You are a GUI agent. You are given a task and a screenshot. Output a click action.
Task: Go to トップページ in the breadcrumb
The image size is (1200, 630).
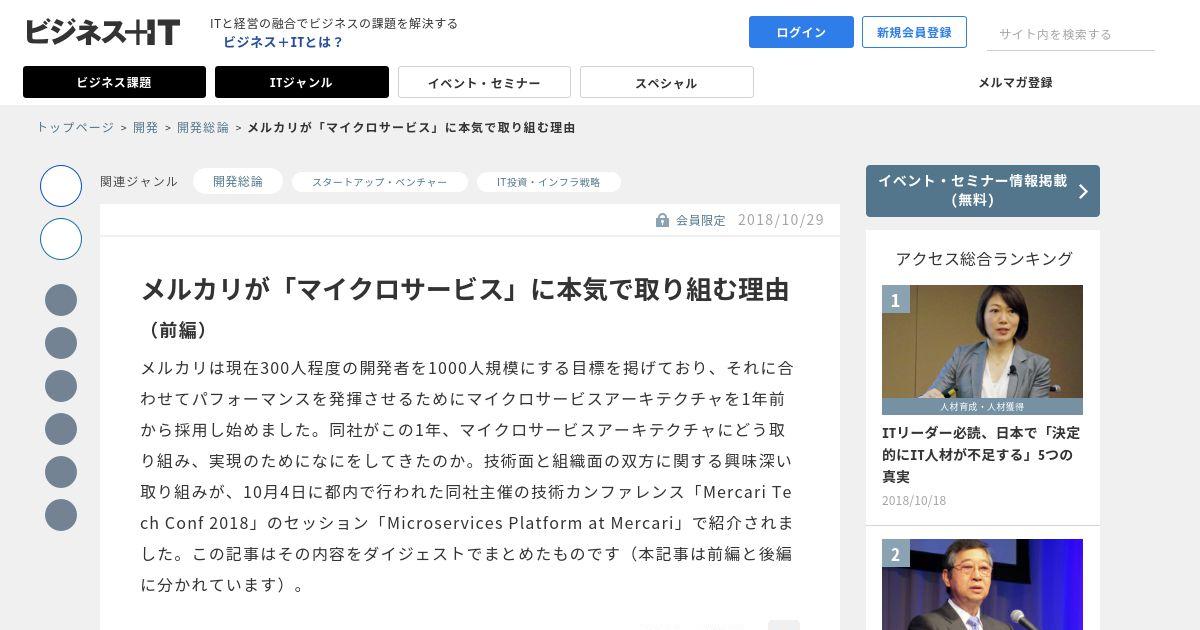click(x=75, y=127)
